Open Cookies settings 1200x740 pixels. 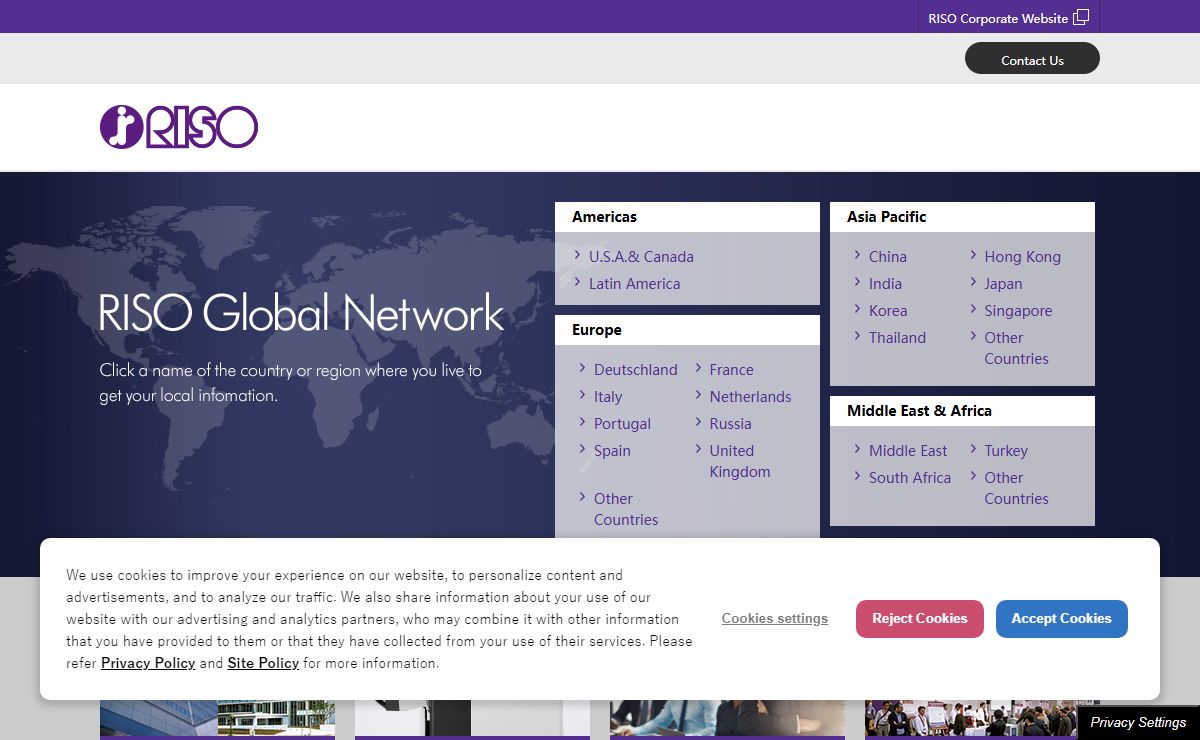coord(774,619)
